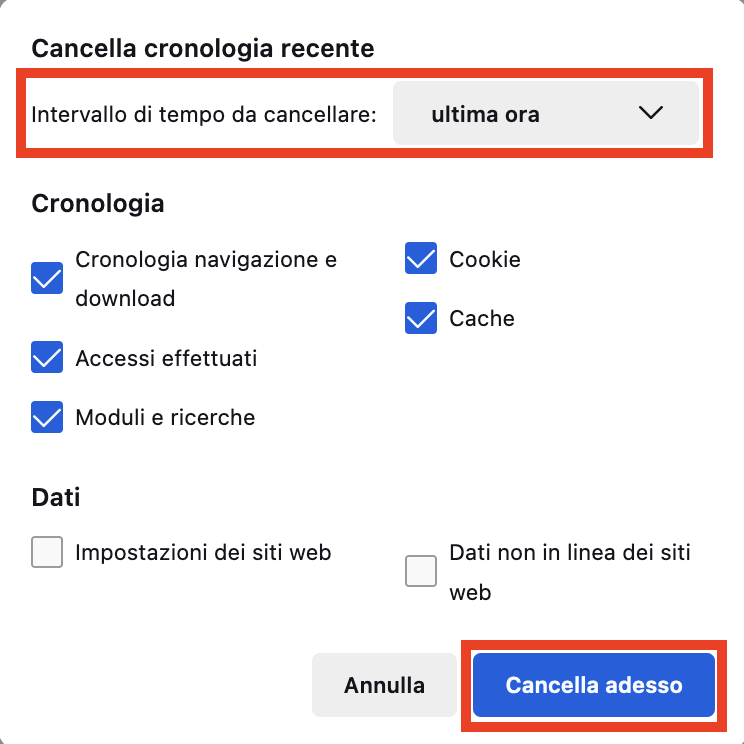Check the "Dati non in linea dei siti web" box

[x=421, y=572]
